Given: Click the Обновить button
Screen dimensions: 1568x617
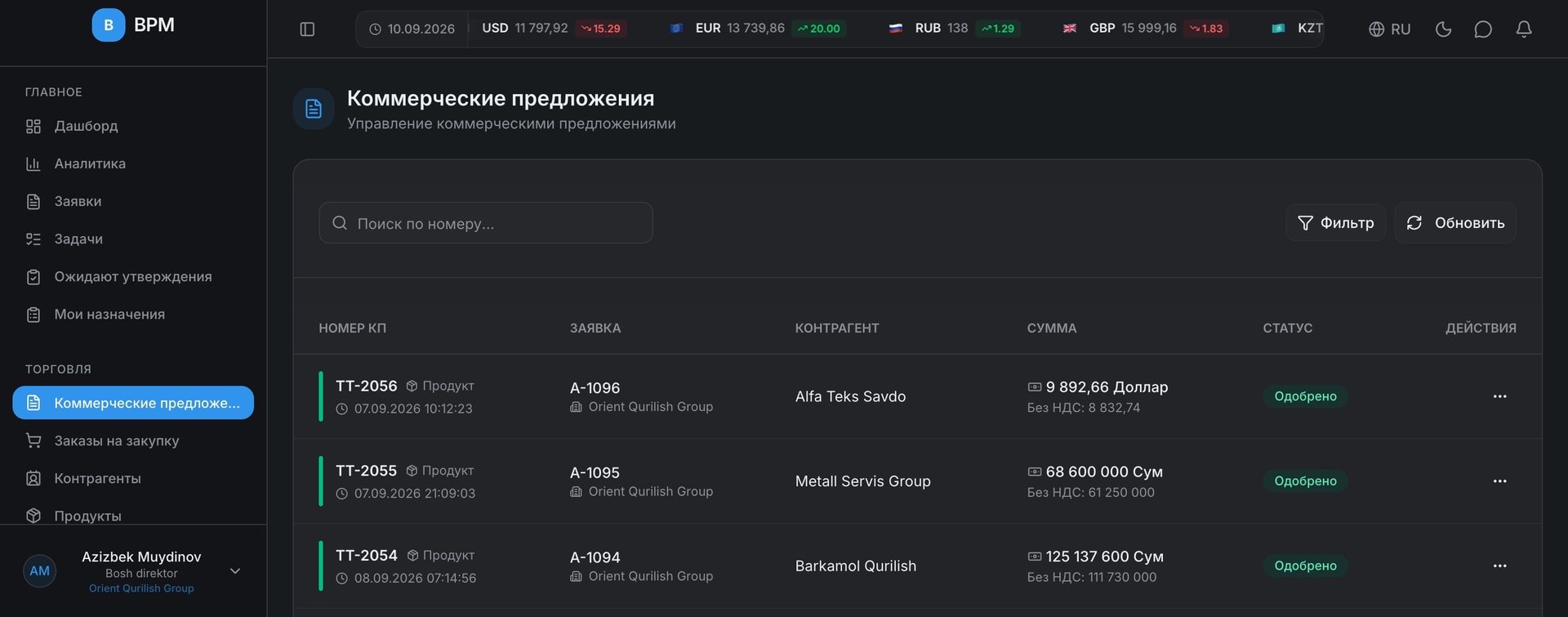Looking at the screenshot, I should [x=1455, y=223].
